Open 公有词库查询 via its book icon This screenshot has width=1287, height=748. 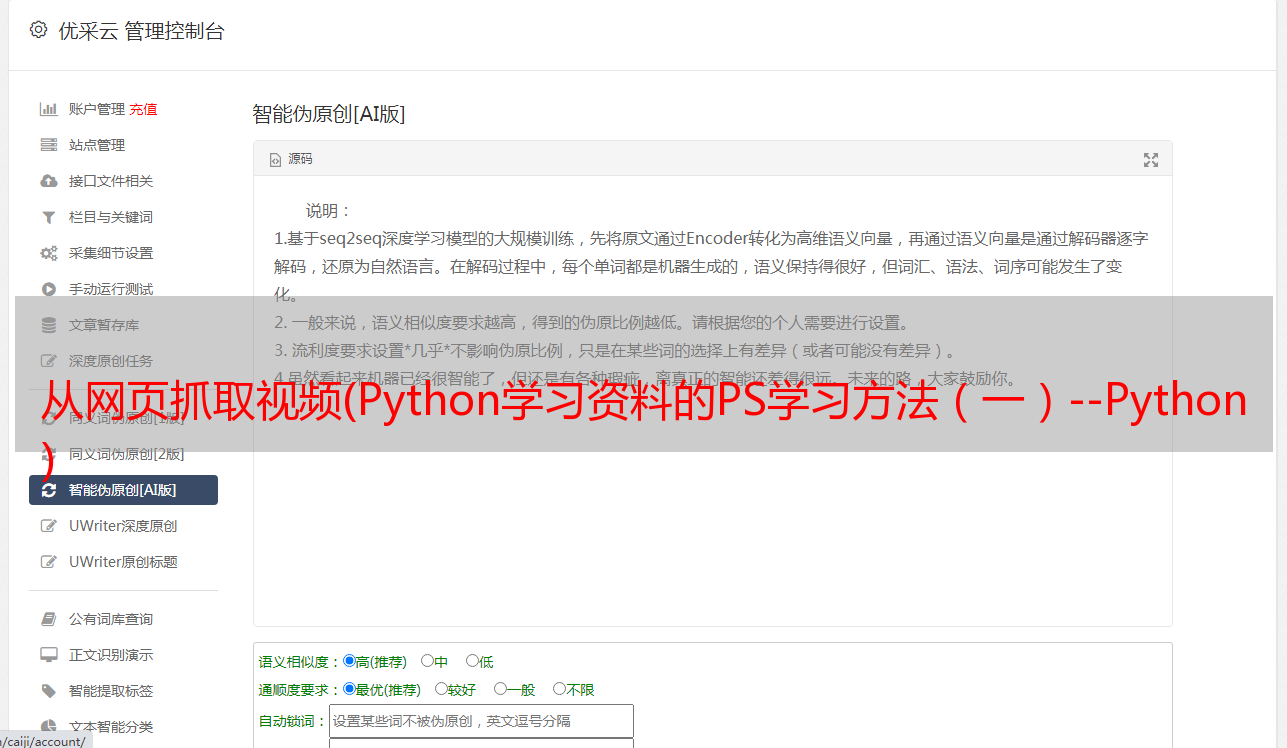pos(48,619)
